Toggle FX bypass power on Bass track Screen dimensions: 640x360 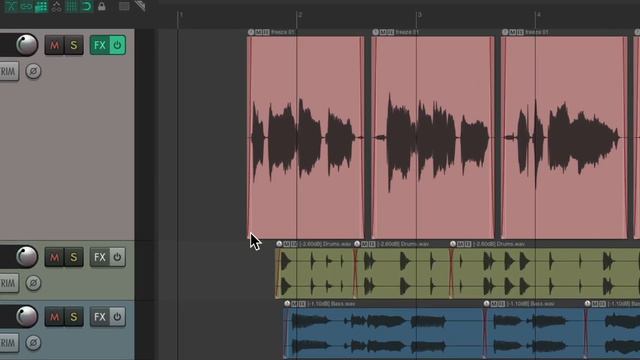(x=117, y=317)
